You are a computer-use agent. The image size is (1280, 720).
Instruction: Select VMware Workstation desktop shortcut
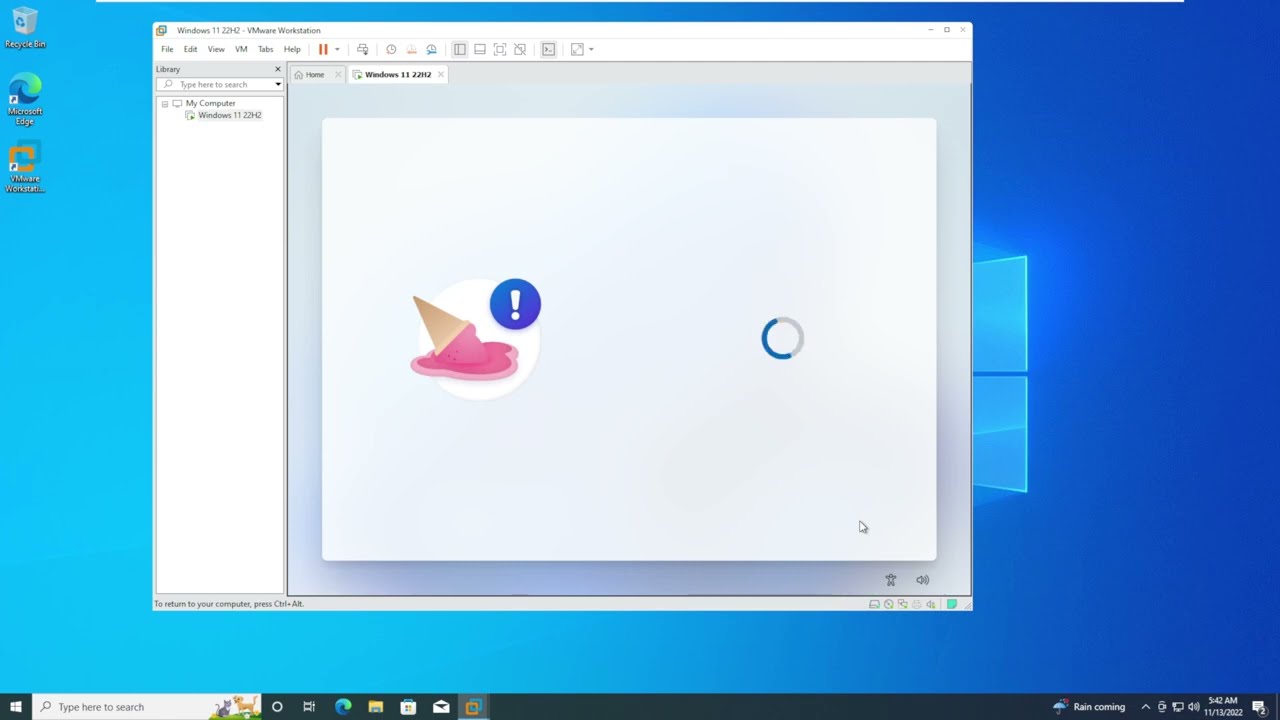24,168
